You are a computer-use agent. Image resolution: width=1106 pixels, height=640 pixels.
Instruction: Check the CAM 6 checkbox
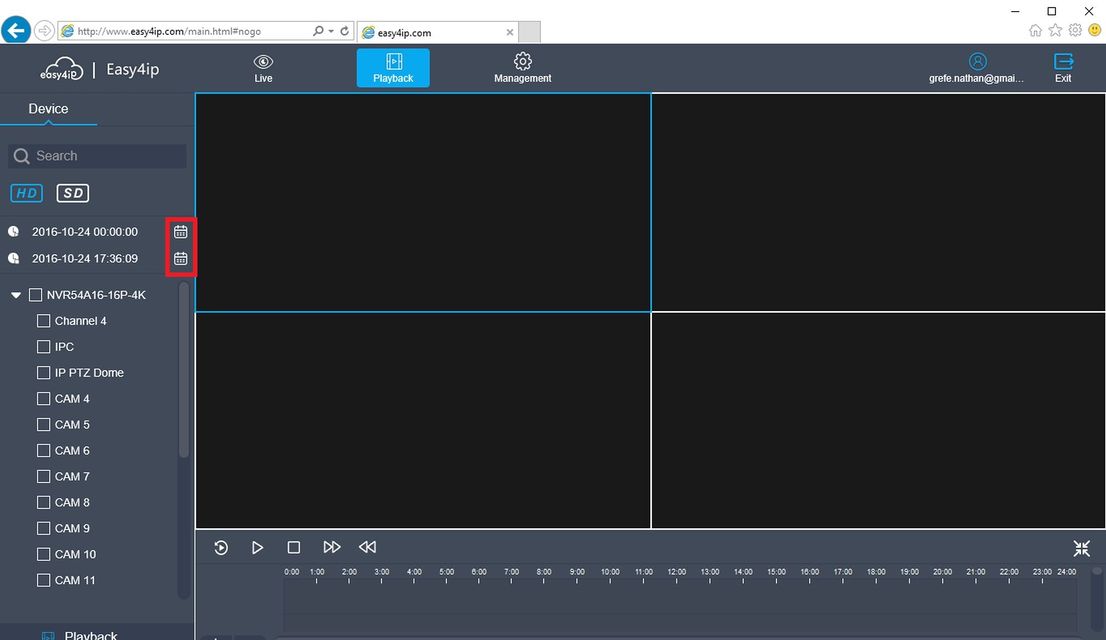[43, 450]
